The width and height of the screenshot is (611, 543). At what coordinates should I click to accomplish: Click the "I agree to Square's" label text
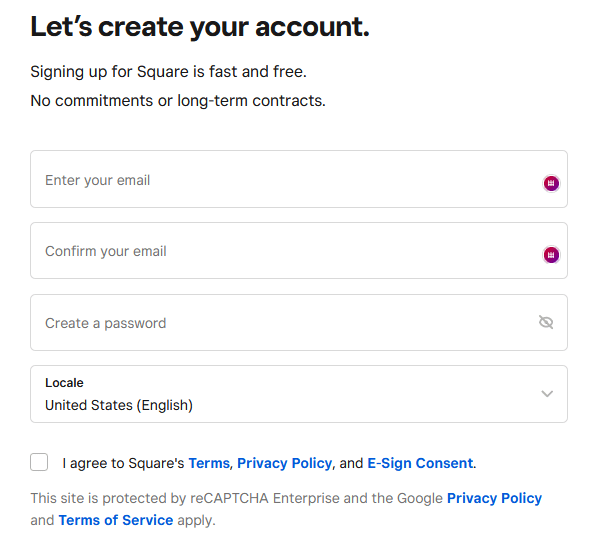tap(123, 463)
